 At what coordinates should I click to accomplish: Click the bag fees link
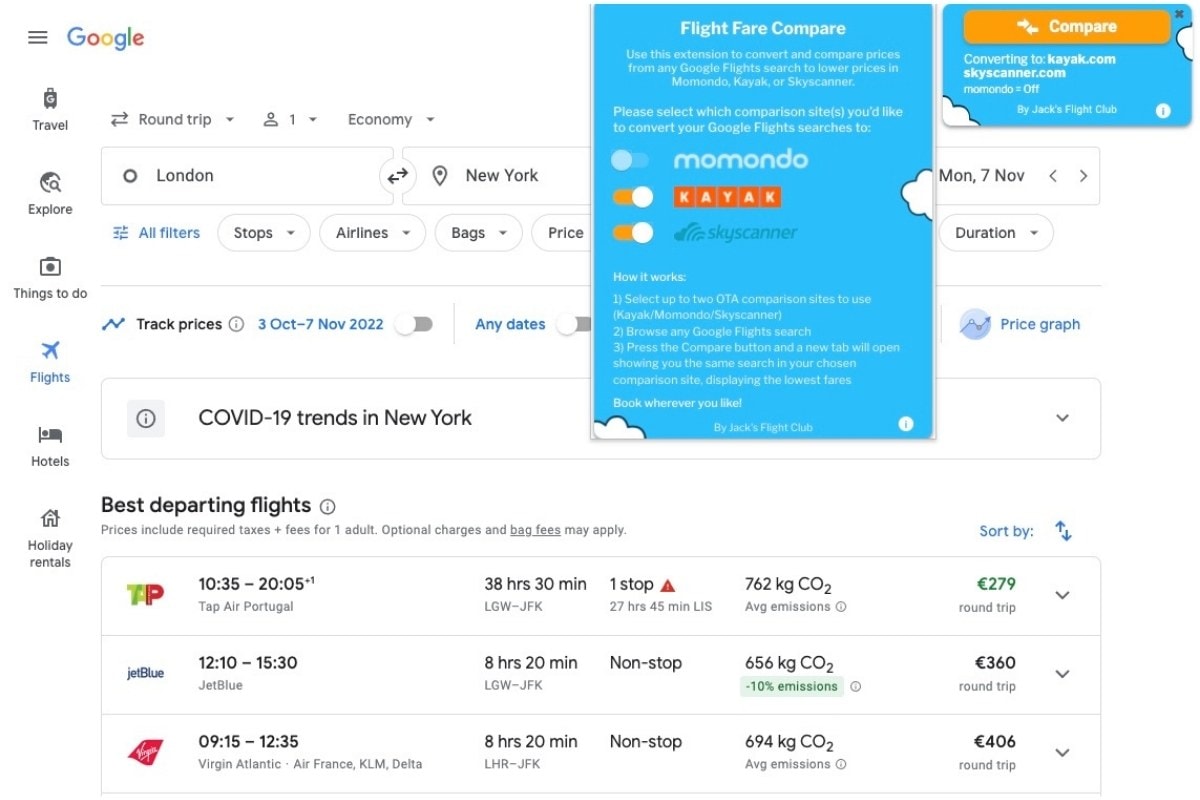535,530
